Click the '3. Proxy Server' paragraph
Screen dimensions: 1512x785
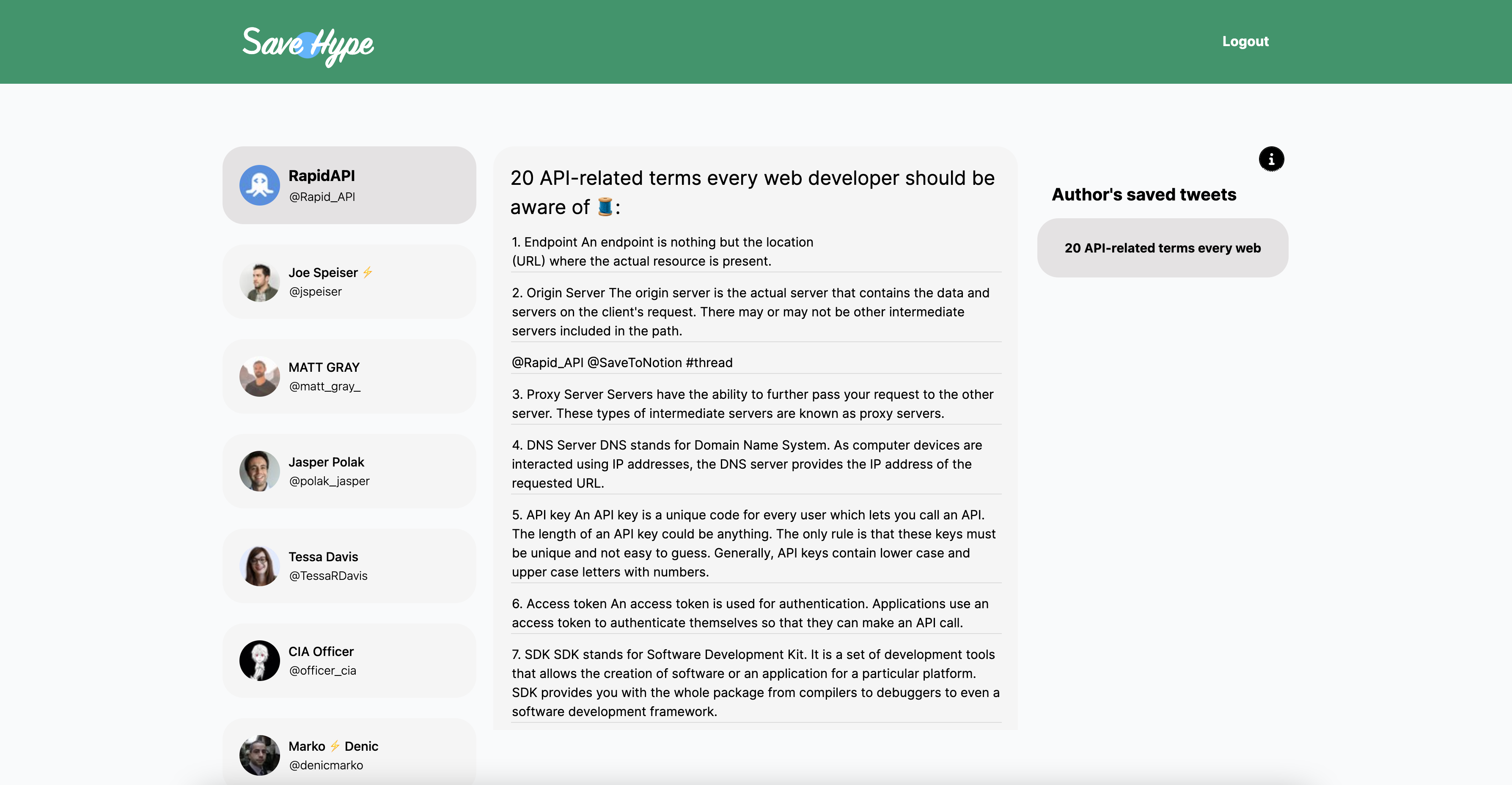tap(753, 403)
